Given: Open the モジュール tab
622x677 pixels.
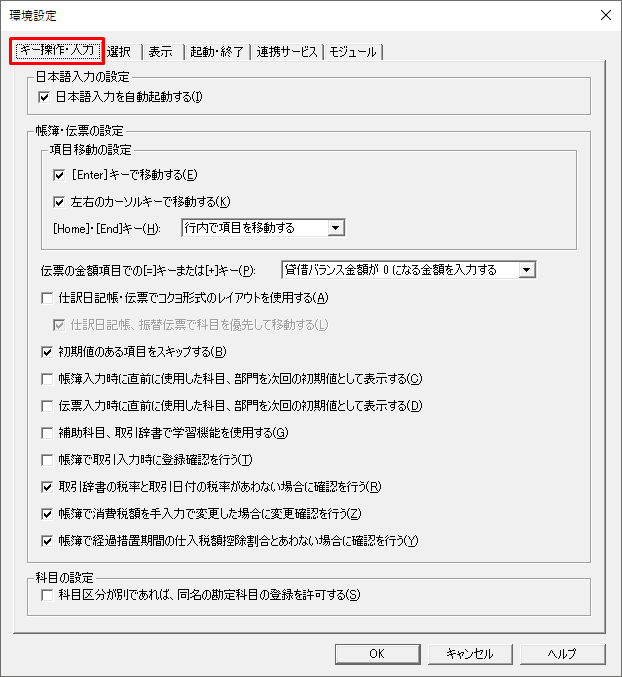Looking at the screenshot, I should point(353,52).
